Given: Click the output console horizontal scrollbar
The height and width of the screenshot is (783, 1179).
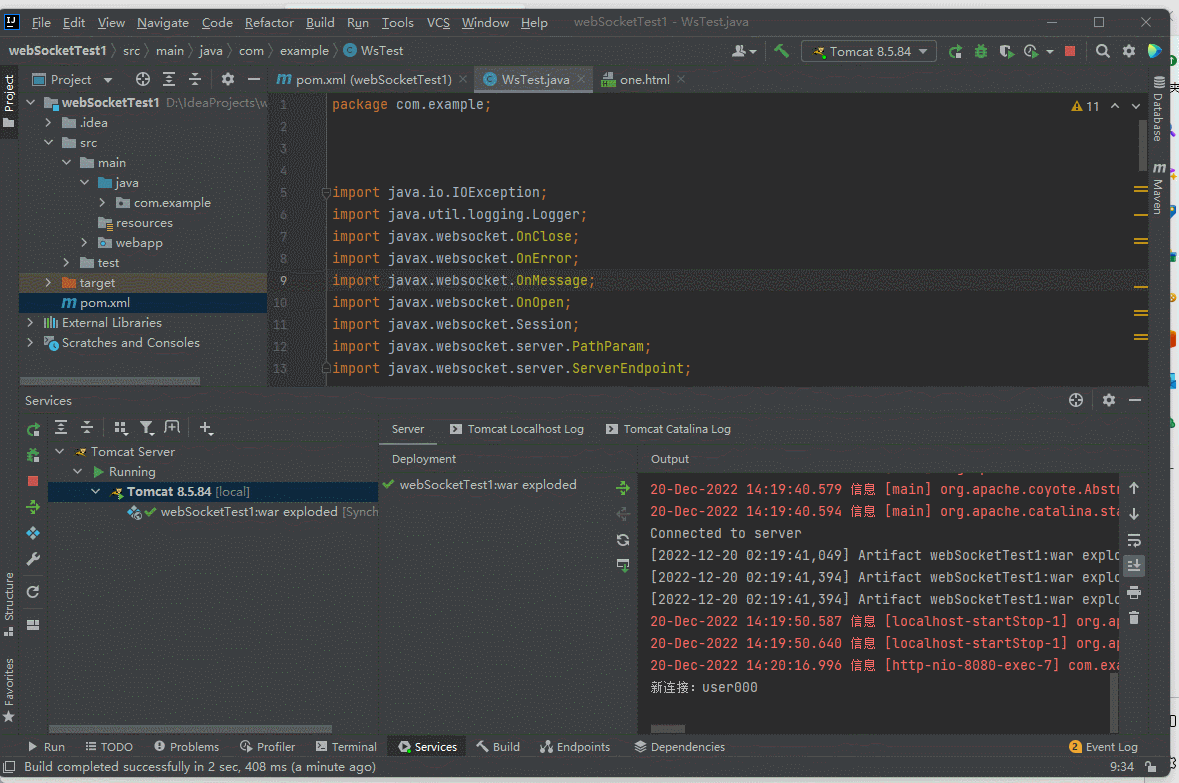Looking at the screenshot, I should [x=668, y=730].
